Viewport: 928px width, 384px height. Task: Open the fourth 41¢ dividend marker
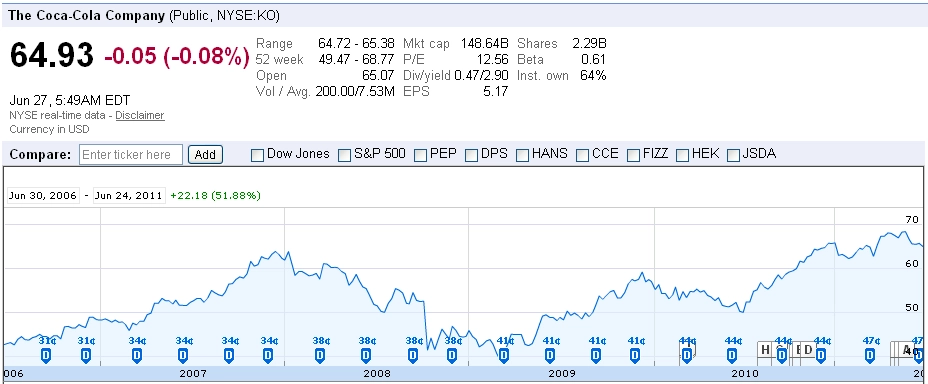point(635,356)
